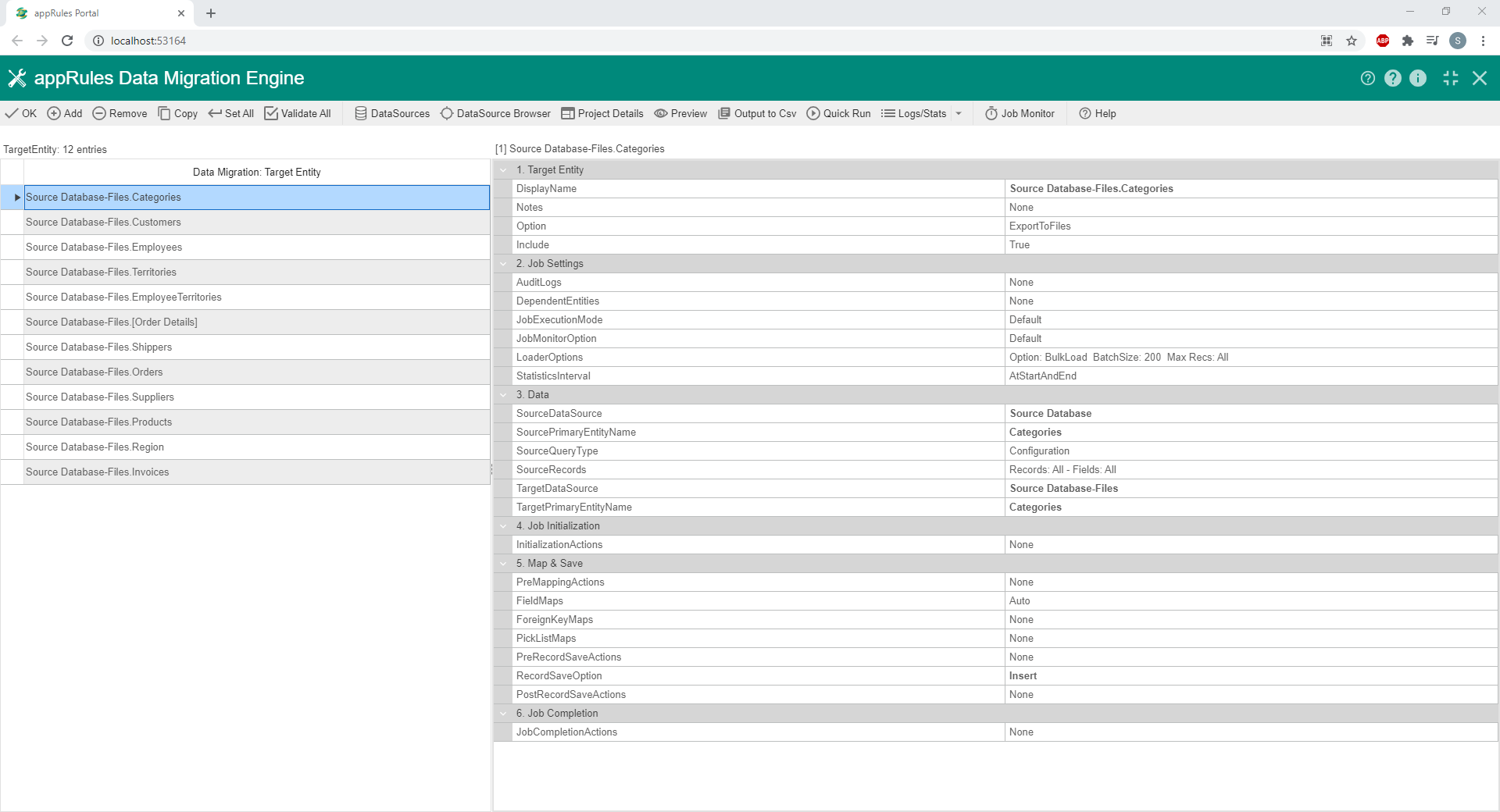The height and width of the screenshot is (812, 1500).
Task: Open the Logs/Stats dropdown arrow
Action: pyautogui.click(x=959, y=113)
